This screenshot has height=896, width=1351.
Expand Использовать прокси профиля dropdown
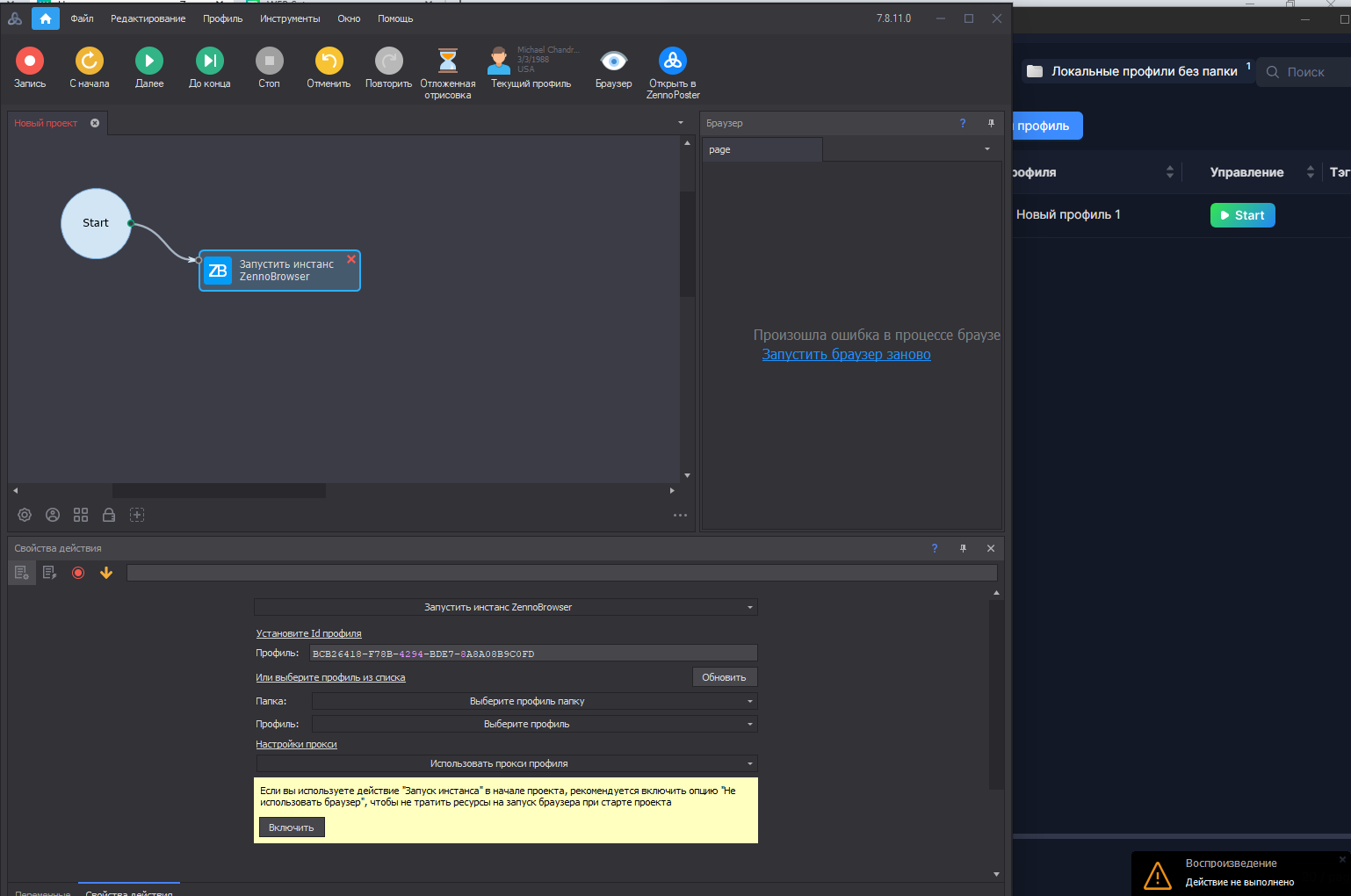[506, 763]
